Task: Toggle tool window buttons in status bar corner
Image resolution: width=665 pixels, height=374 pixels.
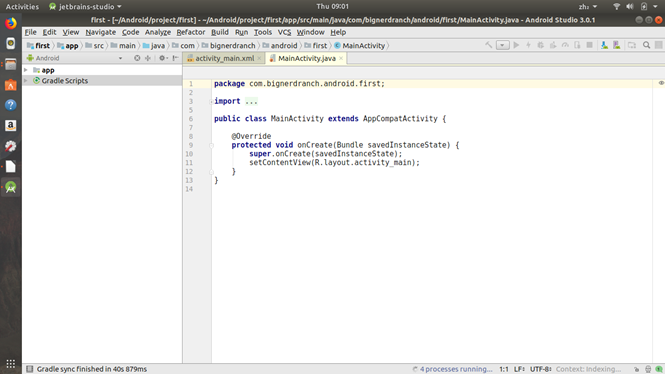Action: [30, 369]
